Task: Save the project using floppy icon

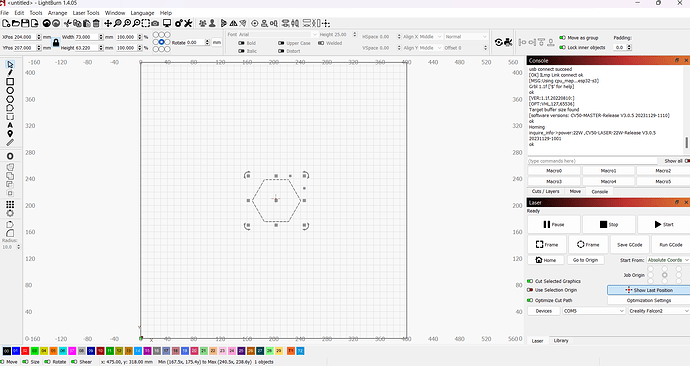Action: [25, 23]
